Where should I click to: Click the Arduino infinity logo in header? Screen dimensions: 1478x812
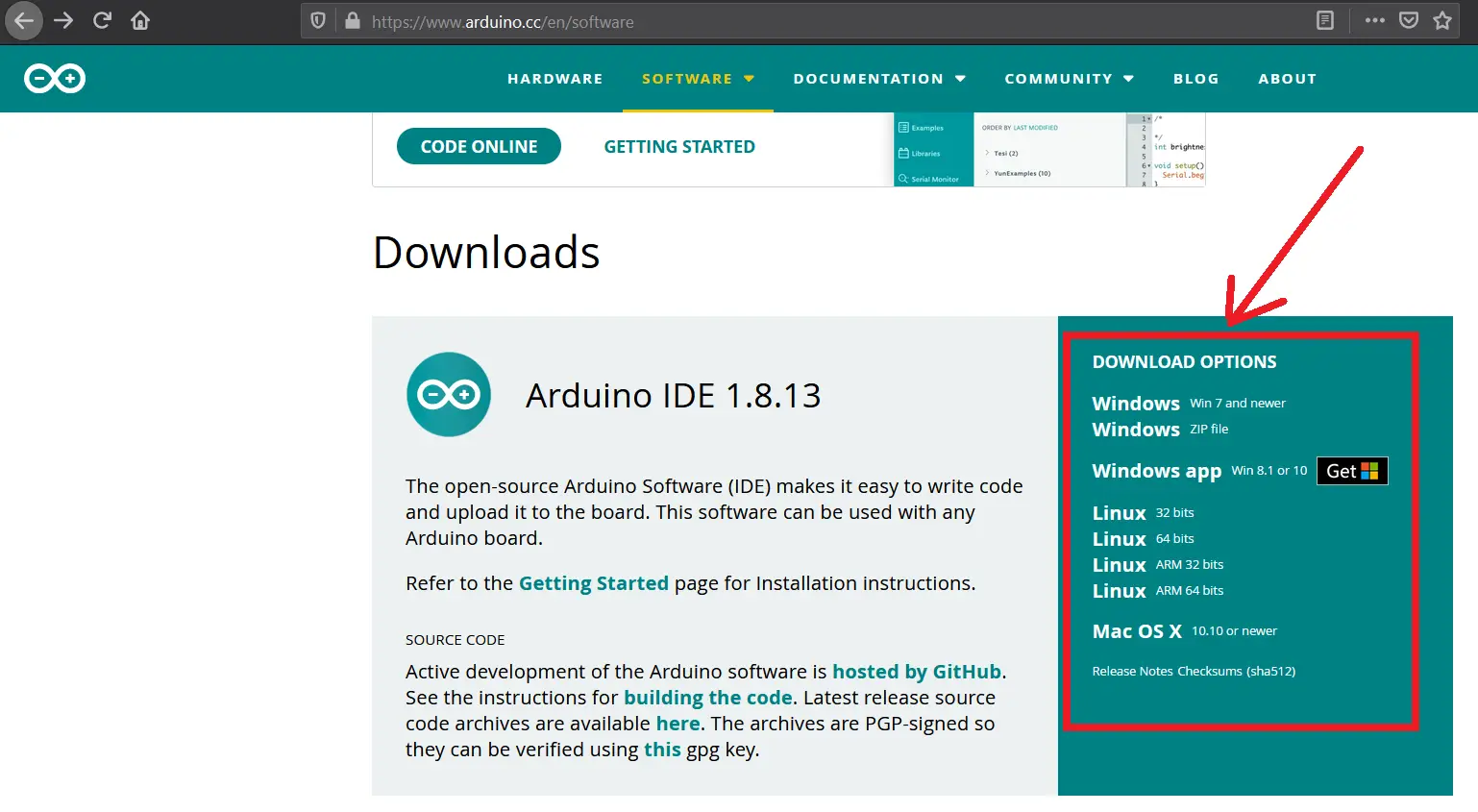(55, 79)
